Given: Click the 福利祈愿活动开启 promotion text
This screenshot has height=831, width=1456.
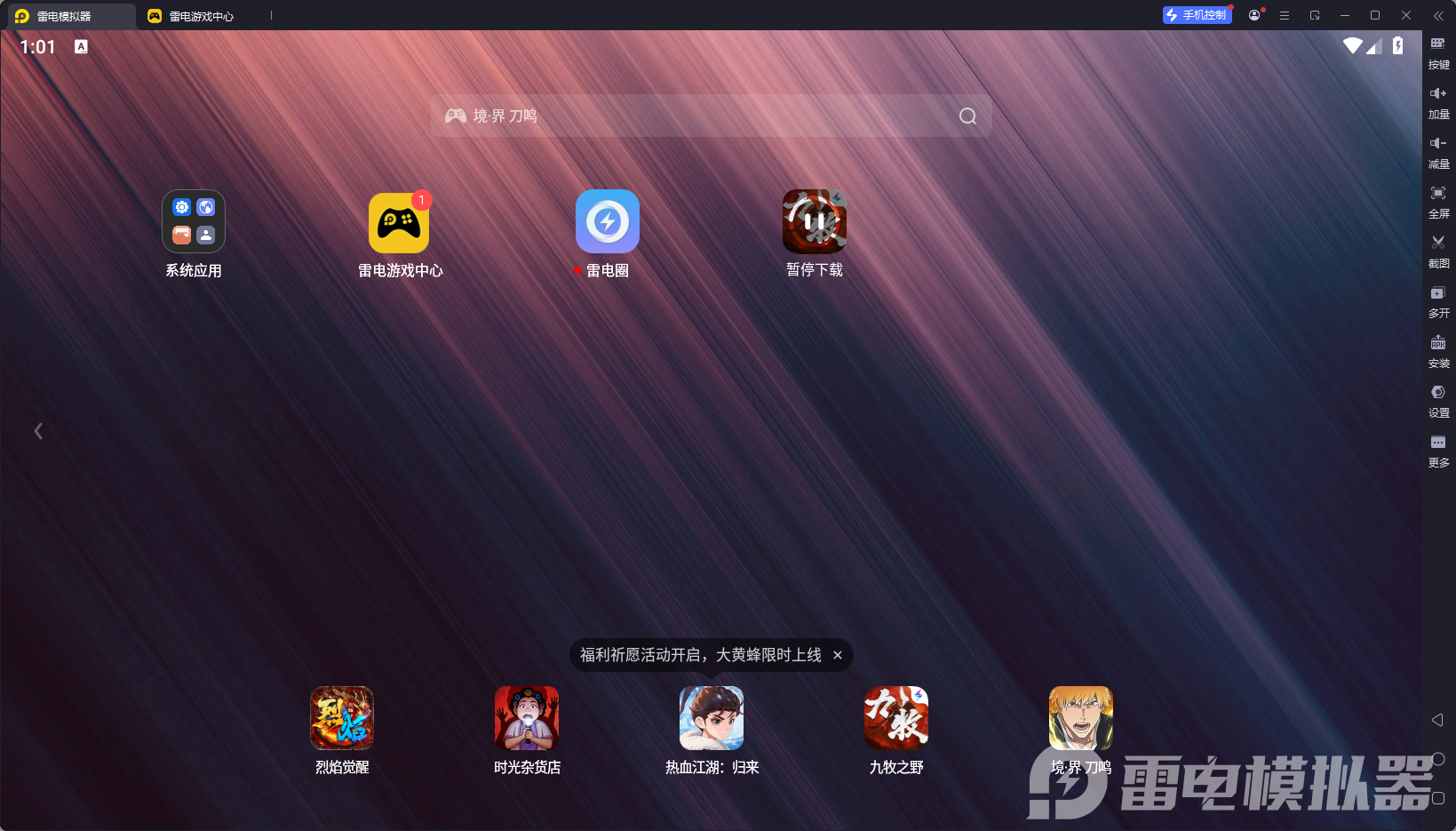Looking at the screenshot, I should (x=700, y=655).
